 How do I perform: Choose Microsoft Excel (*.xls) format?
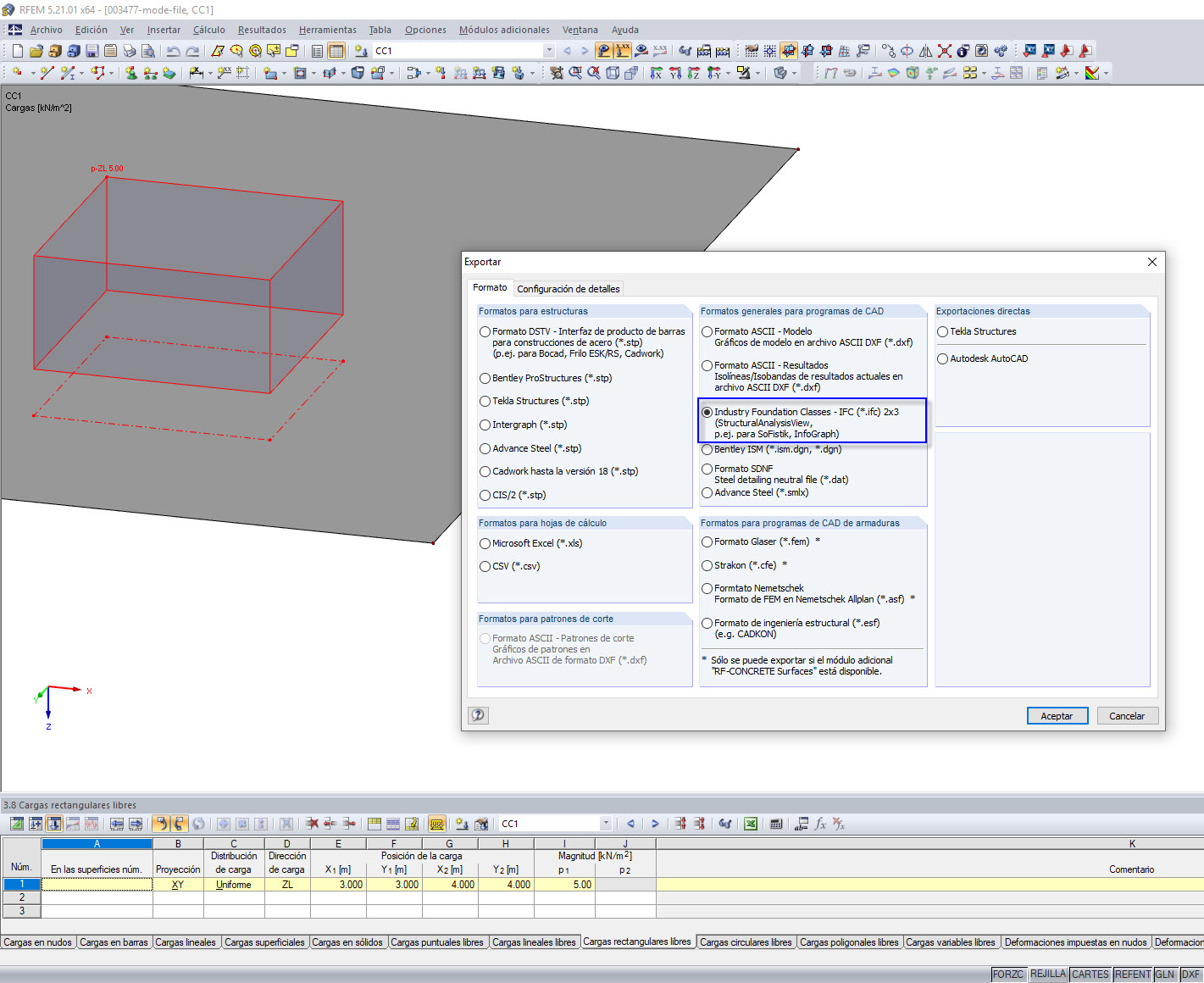click(x=485, y=544)
